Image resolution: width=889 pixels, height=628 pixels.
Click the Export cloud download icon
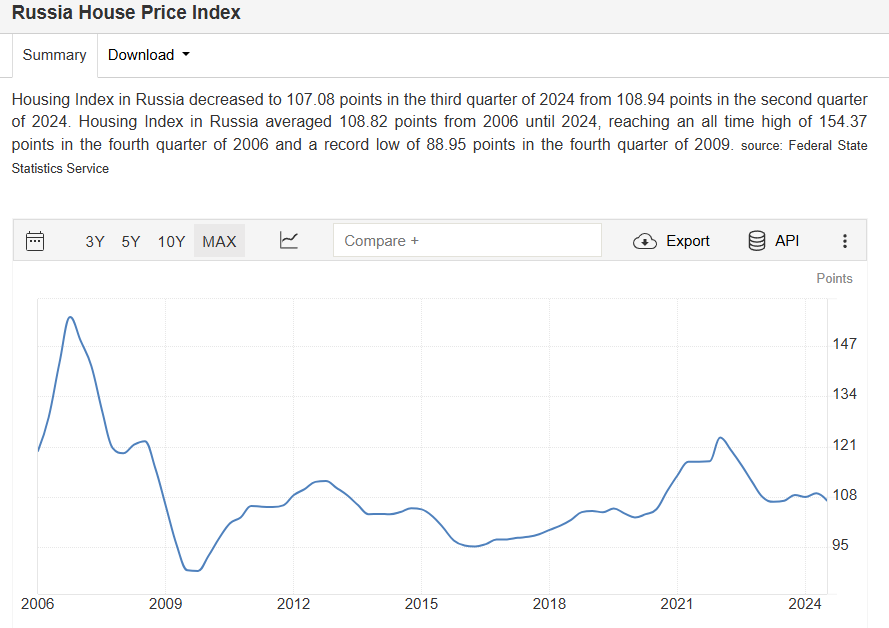click(645, 241)
